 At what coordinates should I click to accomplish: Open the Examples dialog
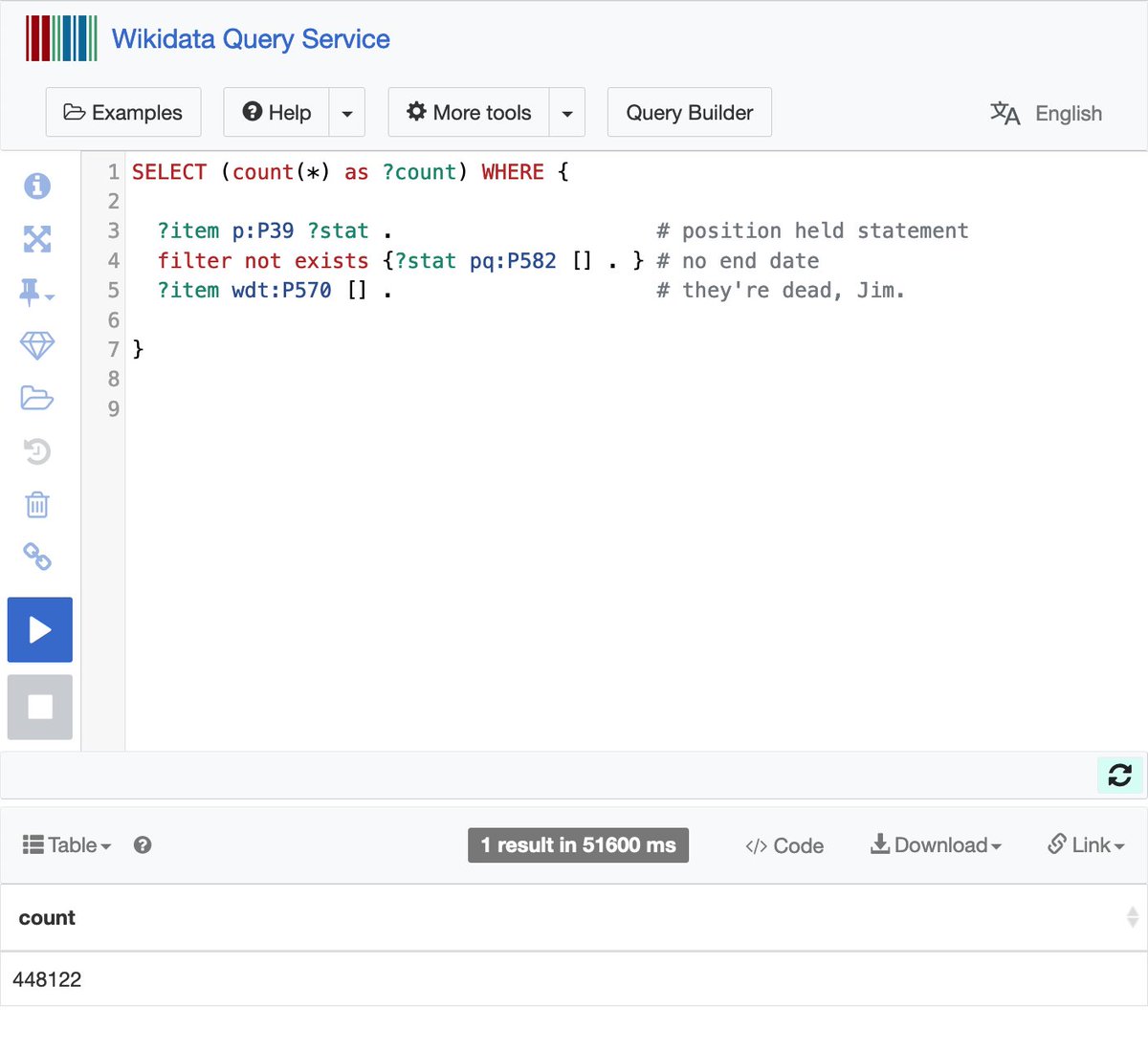tap(123, 112)
